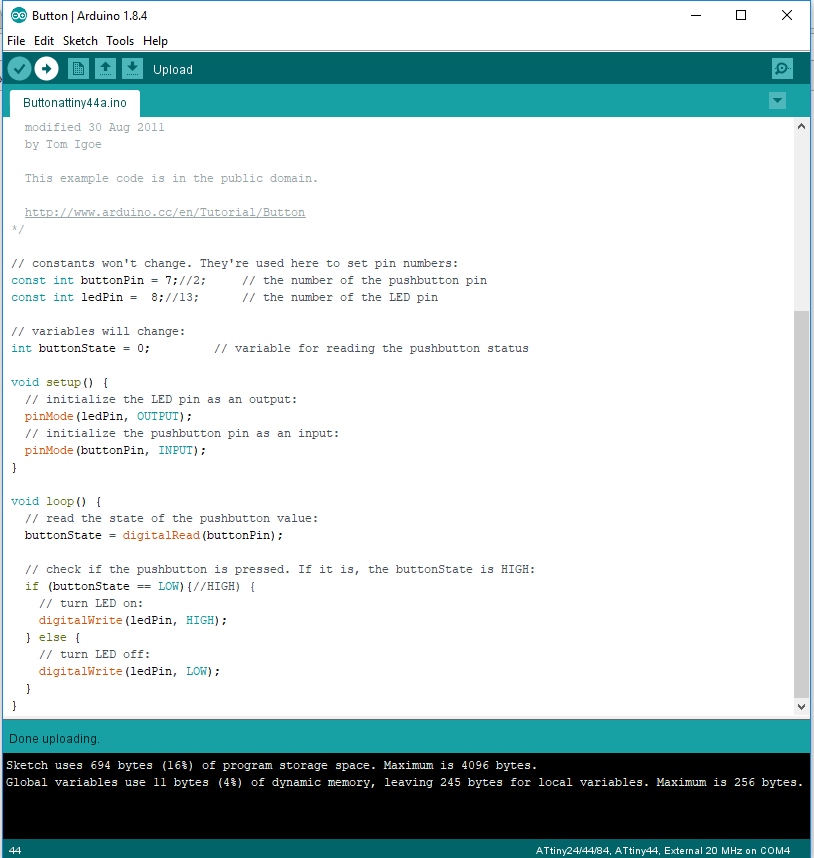Click the editor scrollbar down arrow

(801, 706)
